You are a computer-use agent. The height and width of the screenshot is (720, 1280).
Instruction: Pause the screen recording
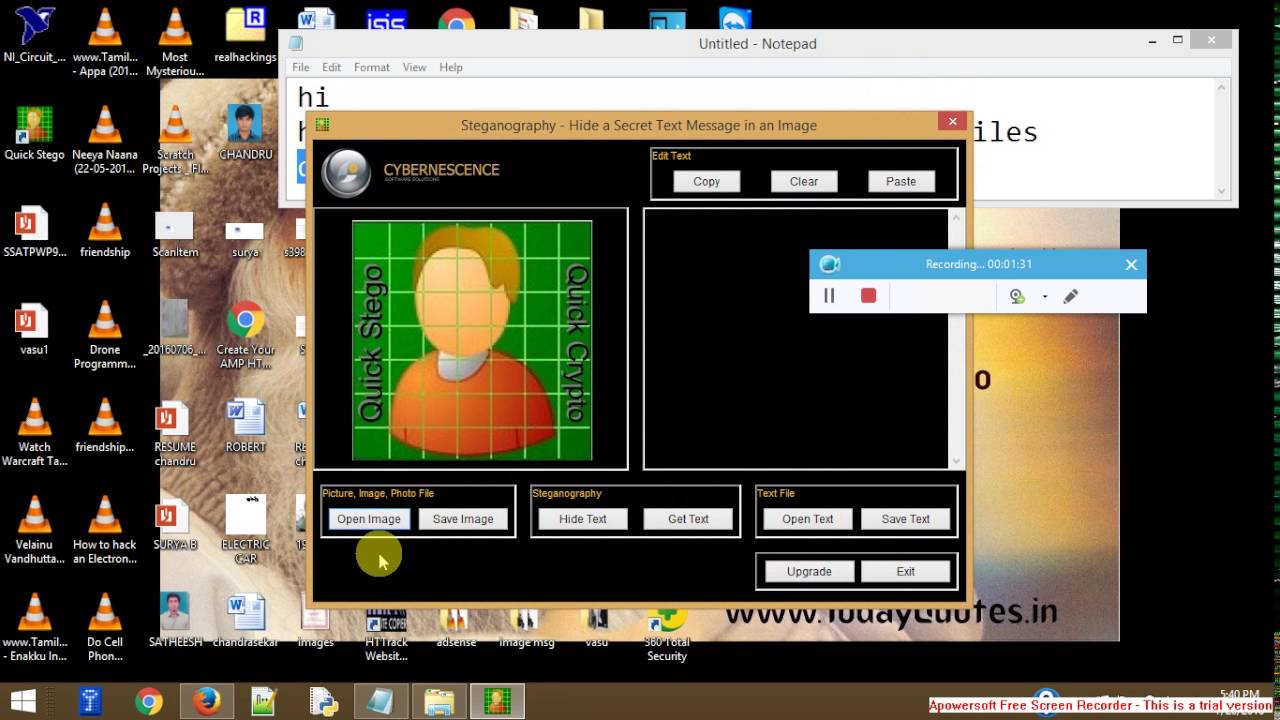pos(829,295)
